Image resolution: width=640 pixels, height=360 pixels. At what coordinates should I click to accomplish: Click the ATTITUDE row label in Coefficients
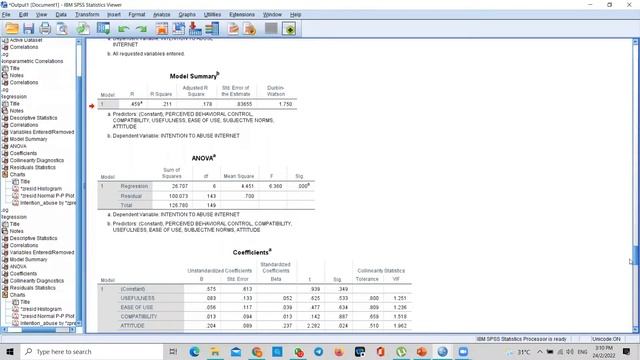coord(132,326)
